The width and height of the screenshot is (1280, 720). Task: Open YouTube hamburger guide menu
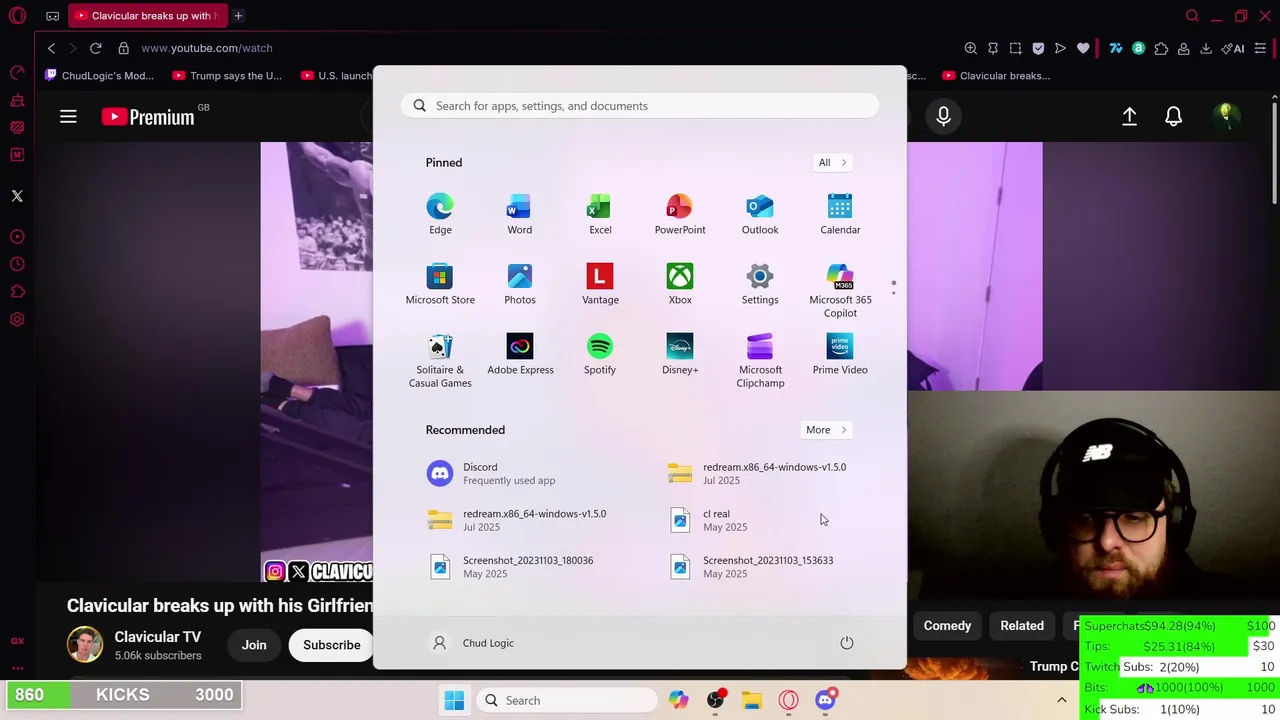(68, 117)
